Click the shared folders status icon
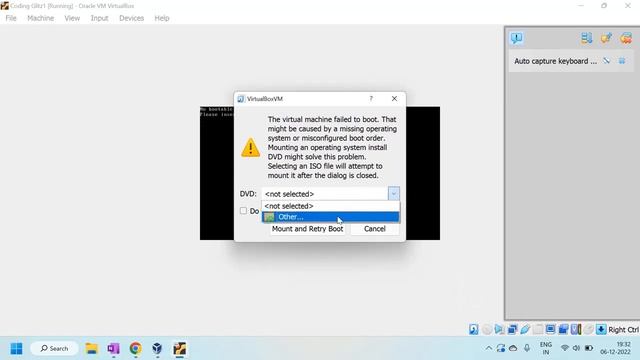Screen dimensions: 640x360 click(x=538, y=329)
